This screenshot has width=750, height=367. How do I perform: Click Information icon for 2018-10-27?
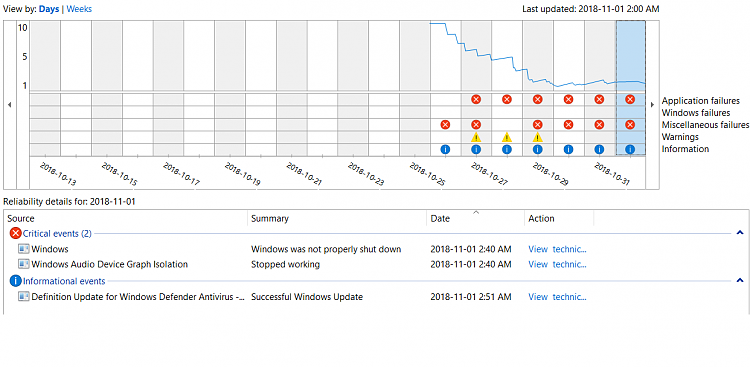(x=475, y=149)
